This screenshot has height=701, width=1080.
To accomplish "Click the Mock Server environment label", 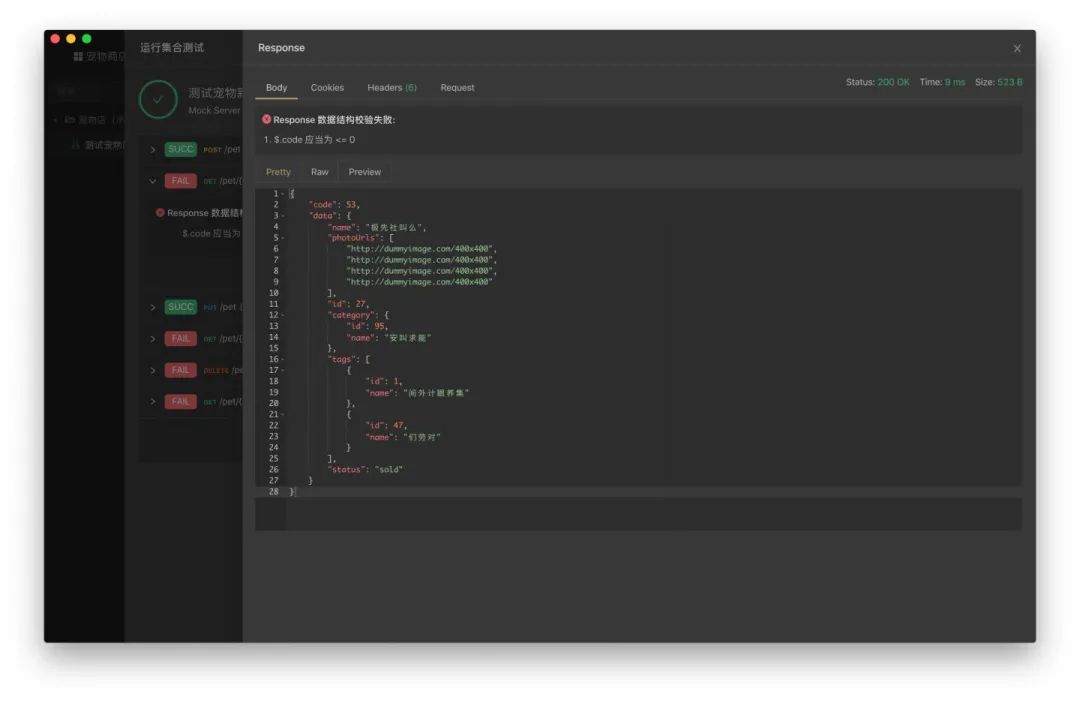I will [x=214, y=110].
